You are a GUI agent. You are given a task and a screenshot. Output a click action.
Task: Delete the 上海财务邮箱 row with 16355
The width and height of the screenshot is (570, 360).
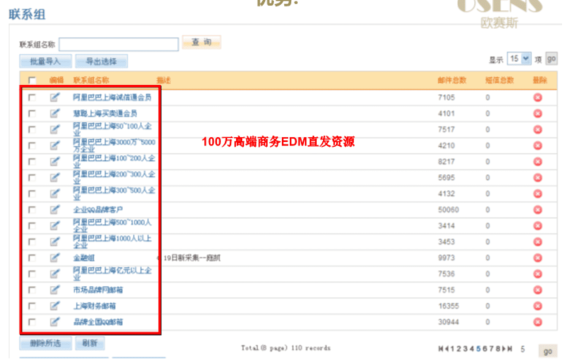point(538,306)
